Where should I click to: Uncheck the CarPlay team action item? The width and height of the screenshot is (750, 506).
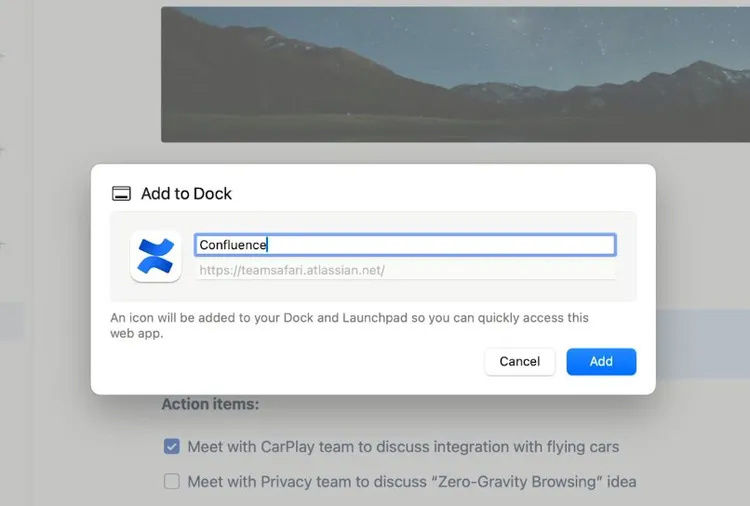172,447
